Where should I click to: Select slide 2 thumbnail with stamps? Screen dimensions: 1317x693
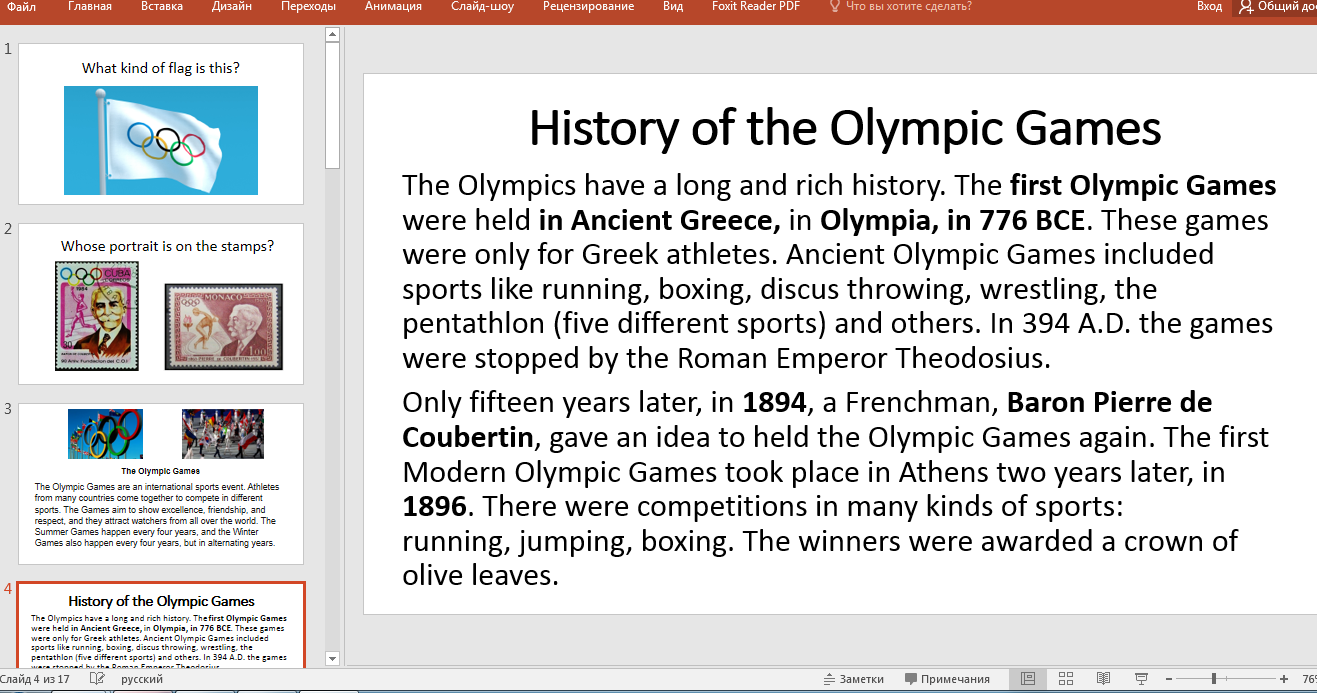[x=161, y=304]
